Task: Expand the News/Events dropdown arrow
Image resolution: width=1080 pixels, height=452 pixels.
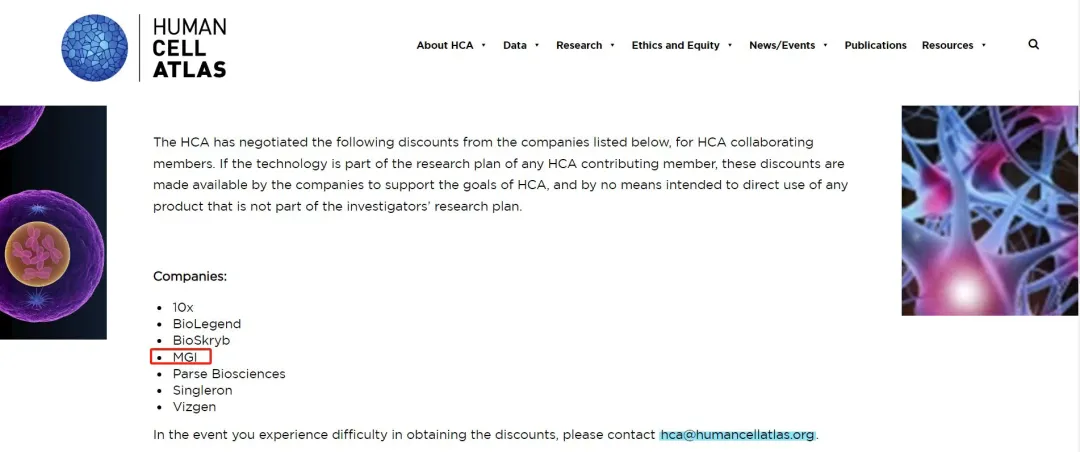Action: click(x=826, y=45)
